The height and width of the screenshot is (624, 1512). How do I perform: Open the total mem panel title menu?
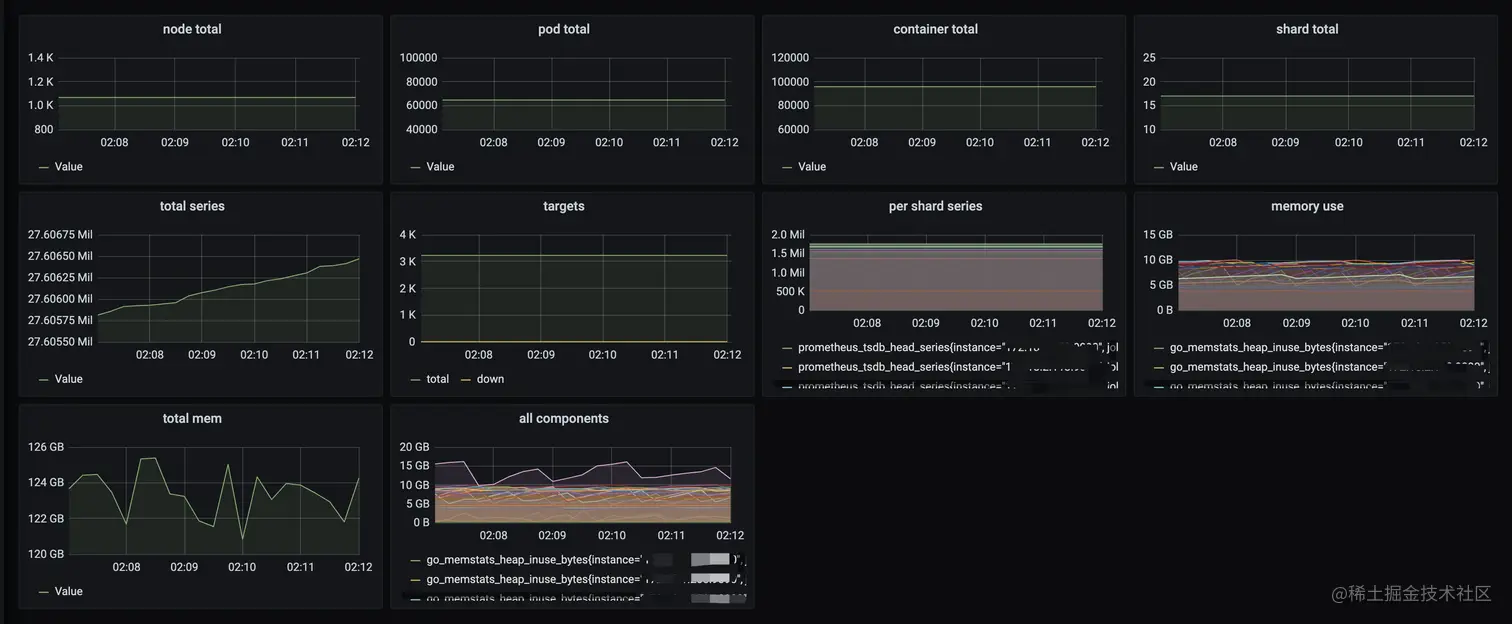(192, 418)
